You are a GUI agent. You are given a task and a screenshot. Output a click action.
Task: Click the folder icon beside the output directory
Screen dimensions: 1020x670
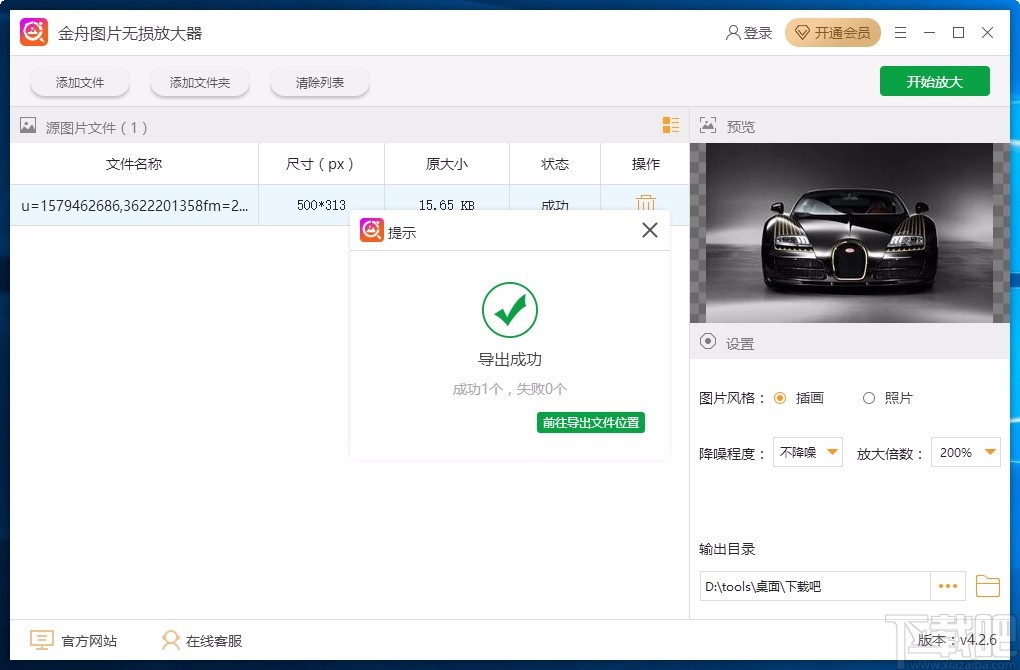click(x=988, y=586)
